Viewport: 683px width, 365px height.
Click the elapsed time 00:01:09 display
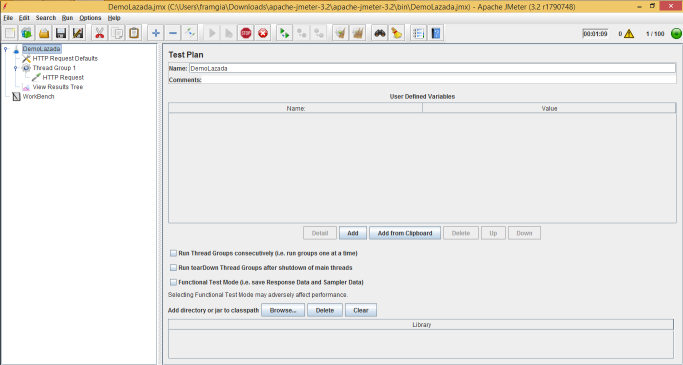point(595,34)
